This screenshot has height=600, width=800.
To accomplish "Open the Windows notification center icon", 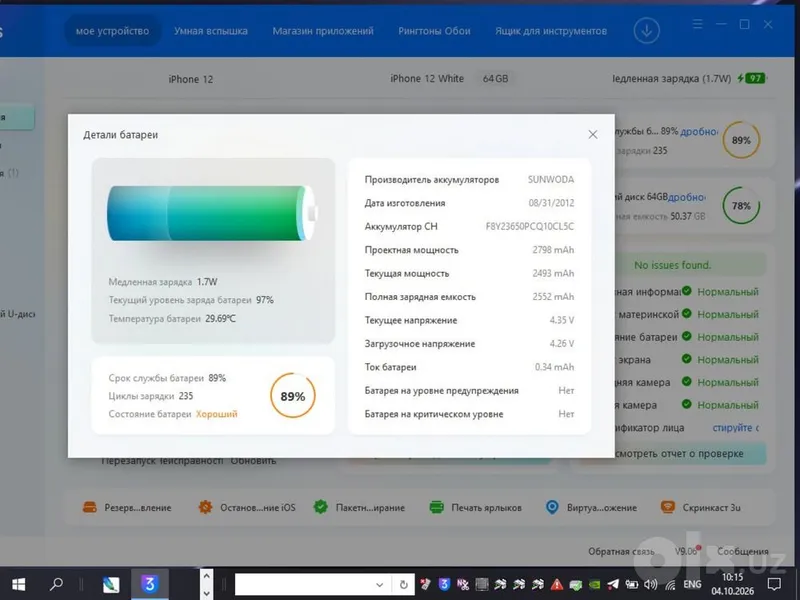I will click(x=774, y=584).
